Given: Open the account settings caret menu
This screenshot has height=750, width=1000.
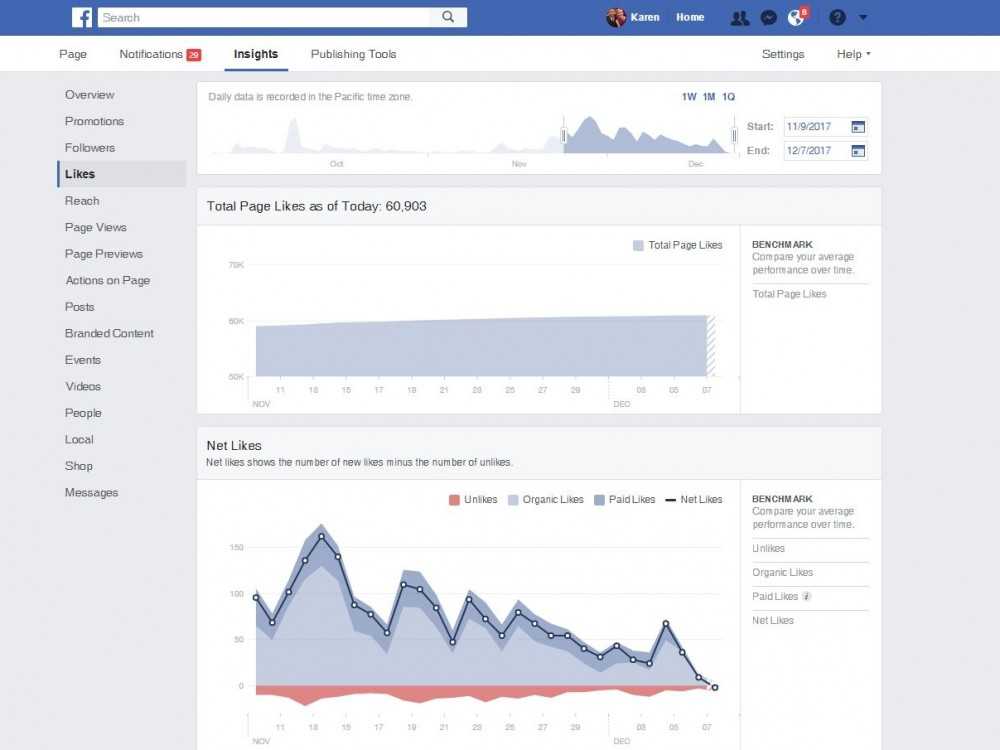Looking at the screenshot, I should [863, 17].
